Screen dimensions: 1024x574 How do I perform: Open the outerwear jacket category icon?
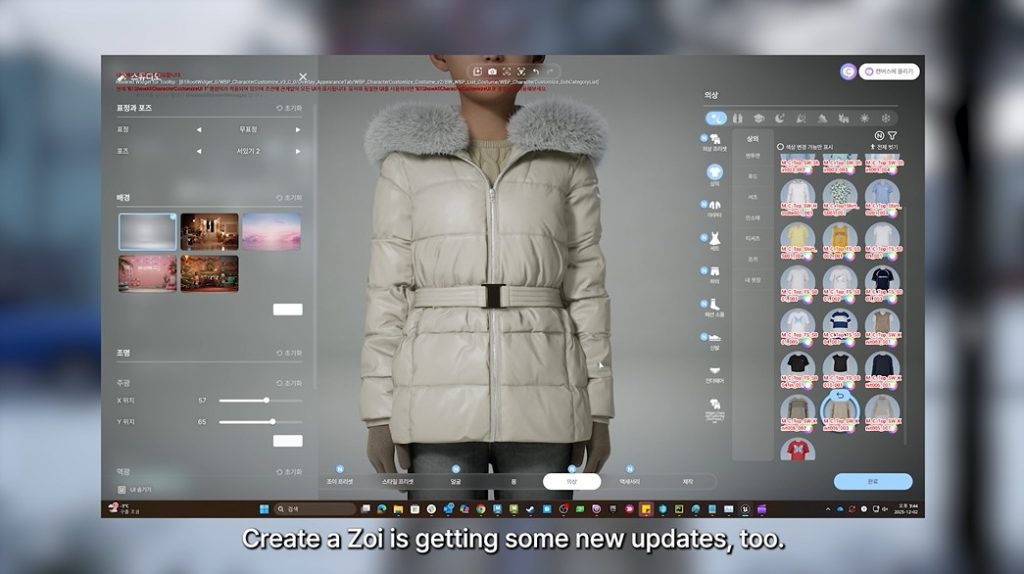coord(714,206)
